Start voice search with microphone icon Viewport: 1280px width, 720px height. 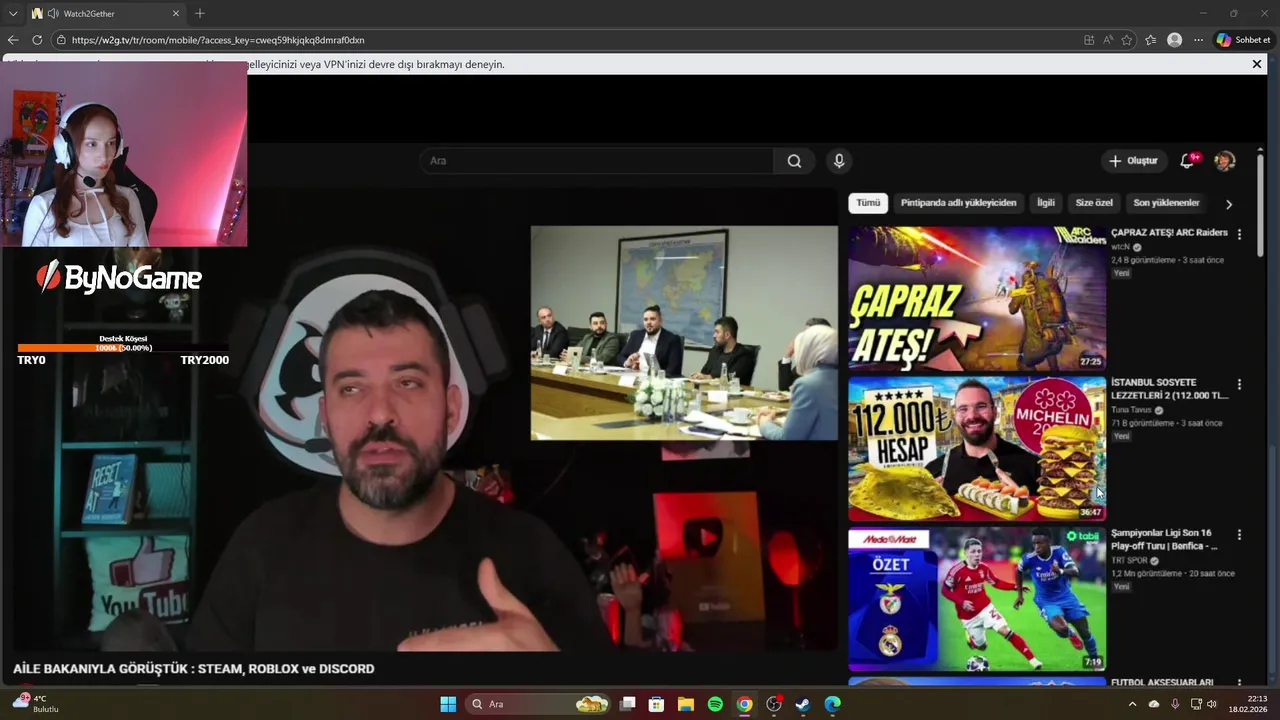pyautogui.click(x=839, y=161)
